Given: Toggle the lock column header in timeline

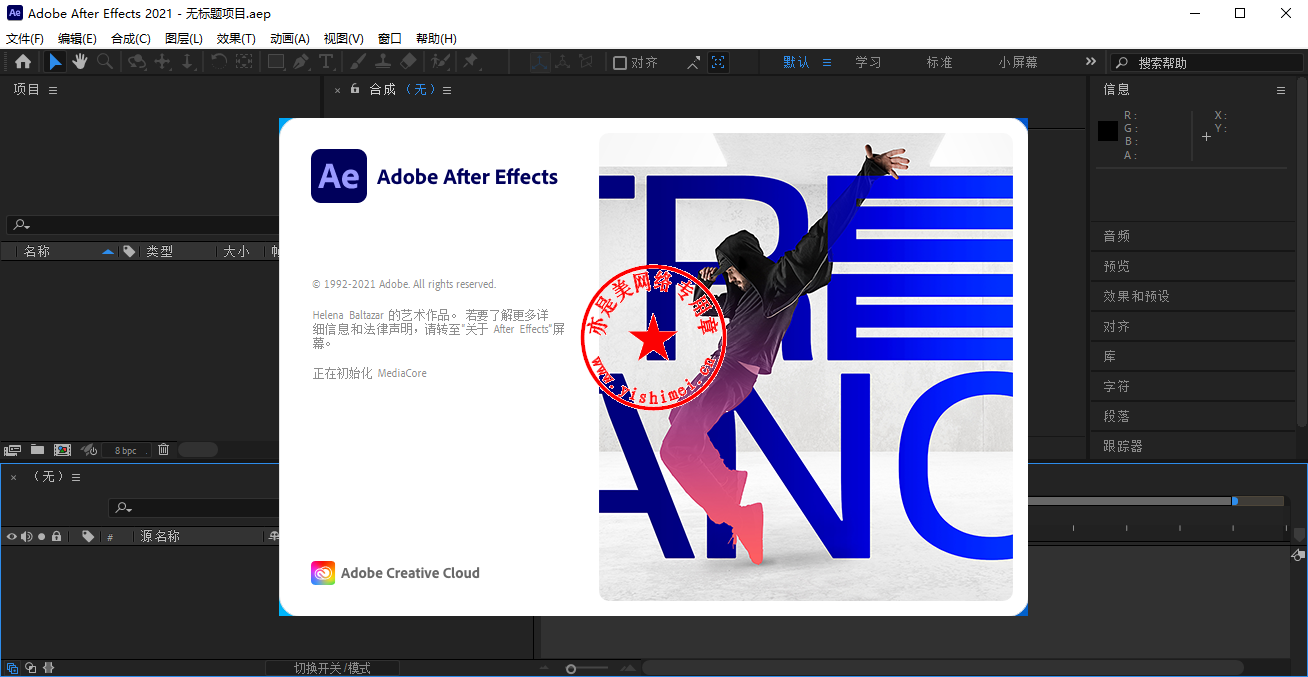Looking at the screenshot, I should coord(56,536).
